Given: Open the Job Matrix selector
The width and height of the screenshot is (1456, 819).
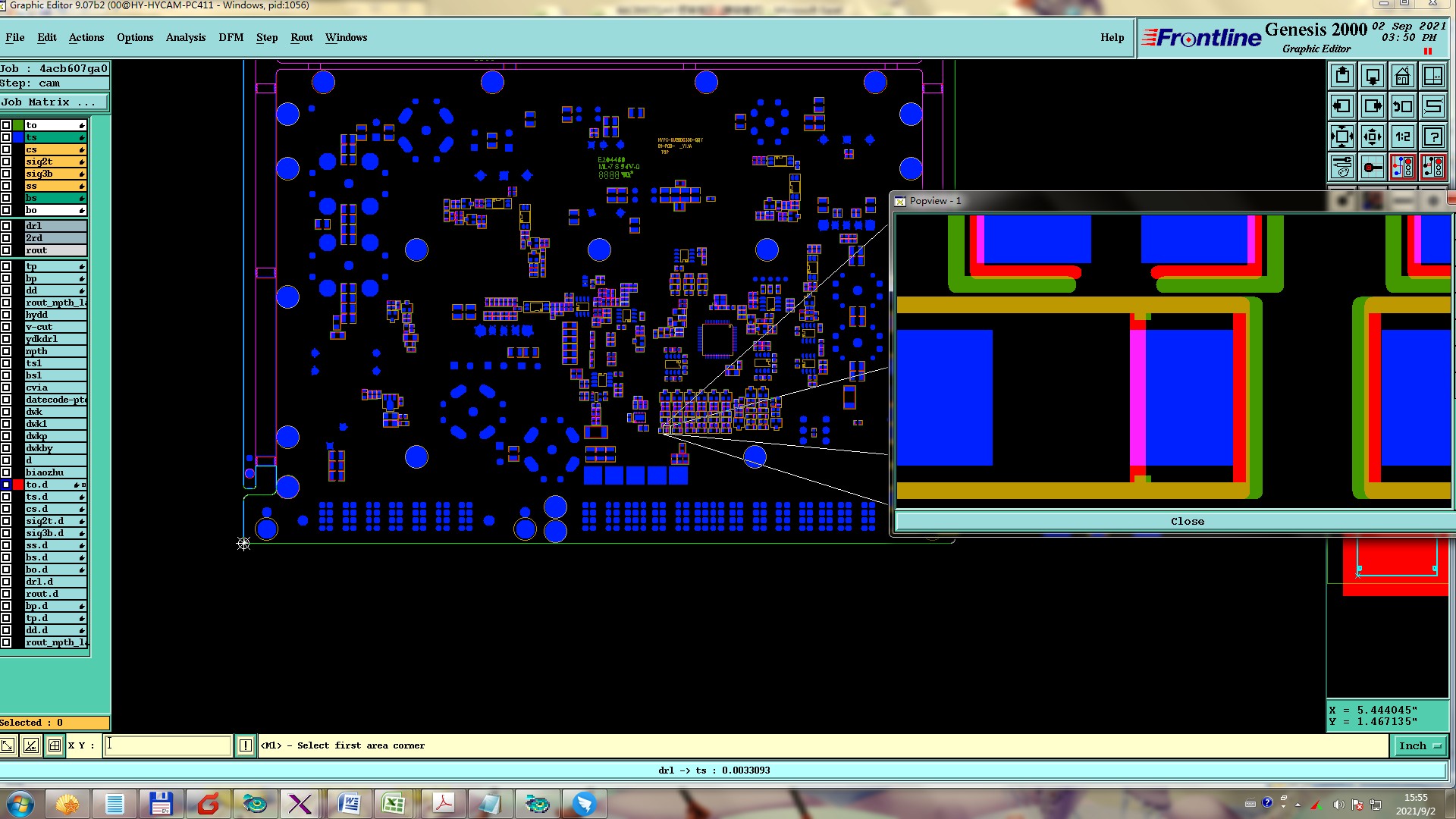Looking at the screenshot, I should point(55,102).
